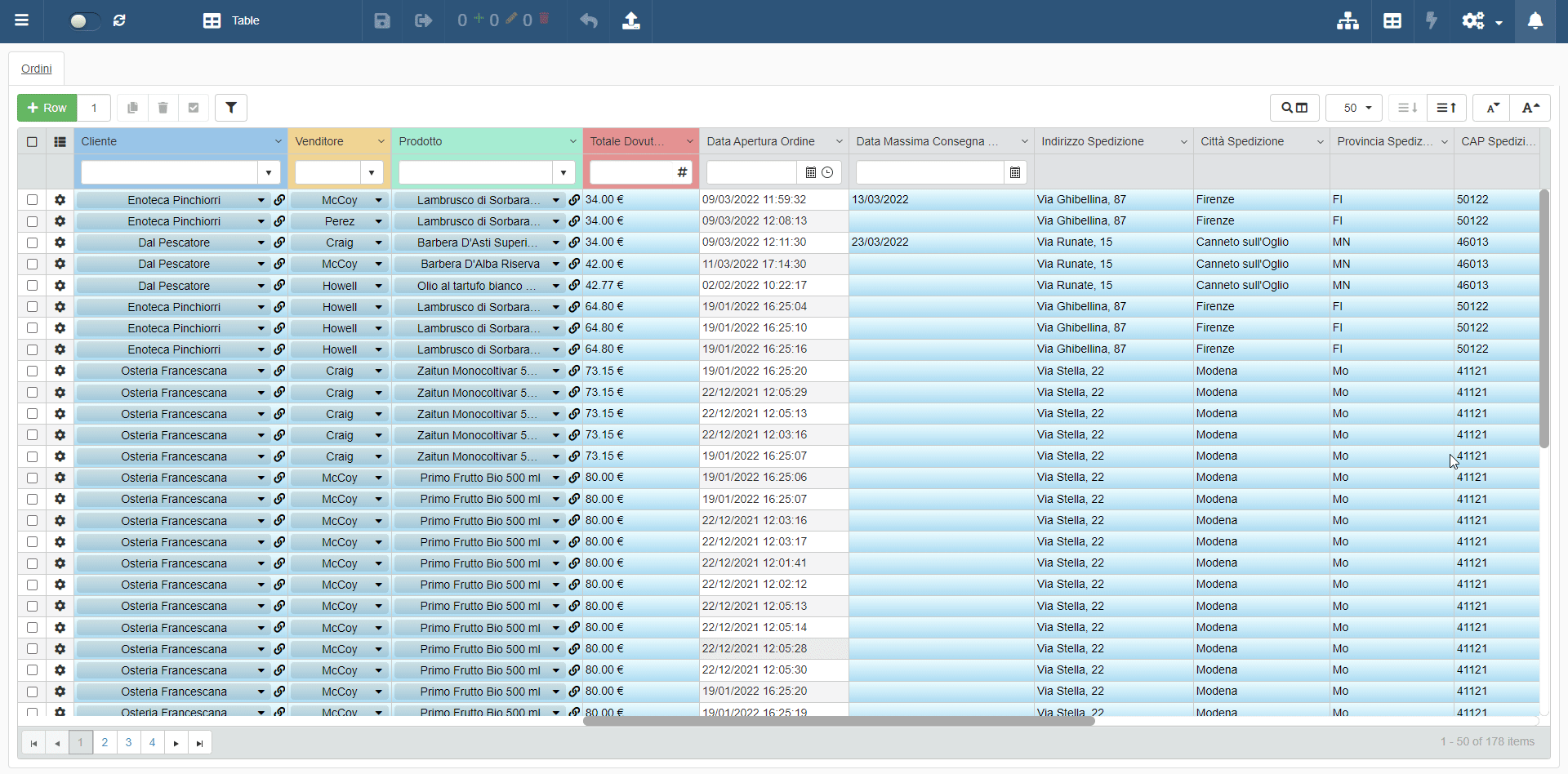Open the hierarchy sitemap icon
Screen dimensions: 1568x774
(x=1347, y=21)
